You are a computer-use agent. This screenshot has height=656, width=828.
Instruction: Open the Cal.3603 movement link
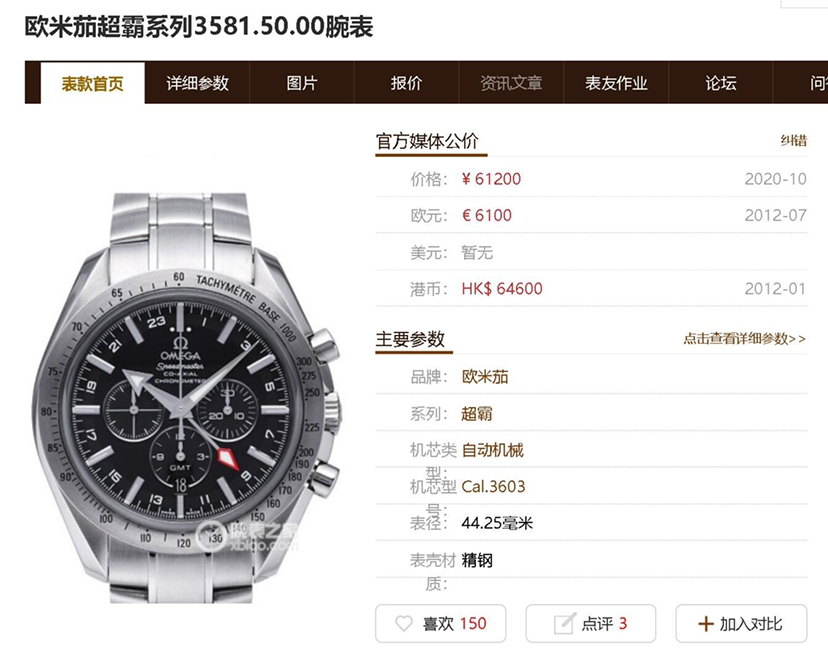493,486
